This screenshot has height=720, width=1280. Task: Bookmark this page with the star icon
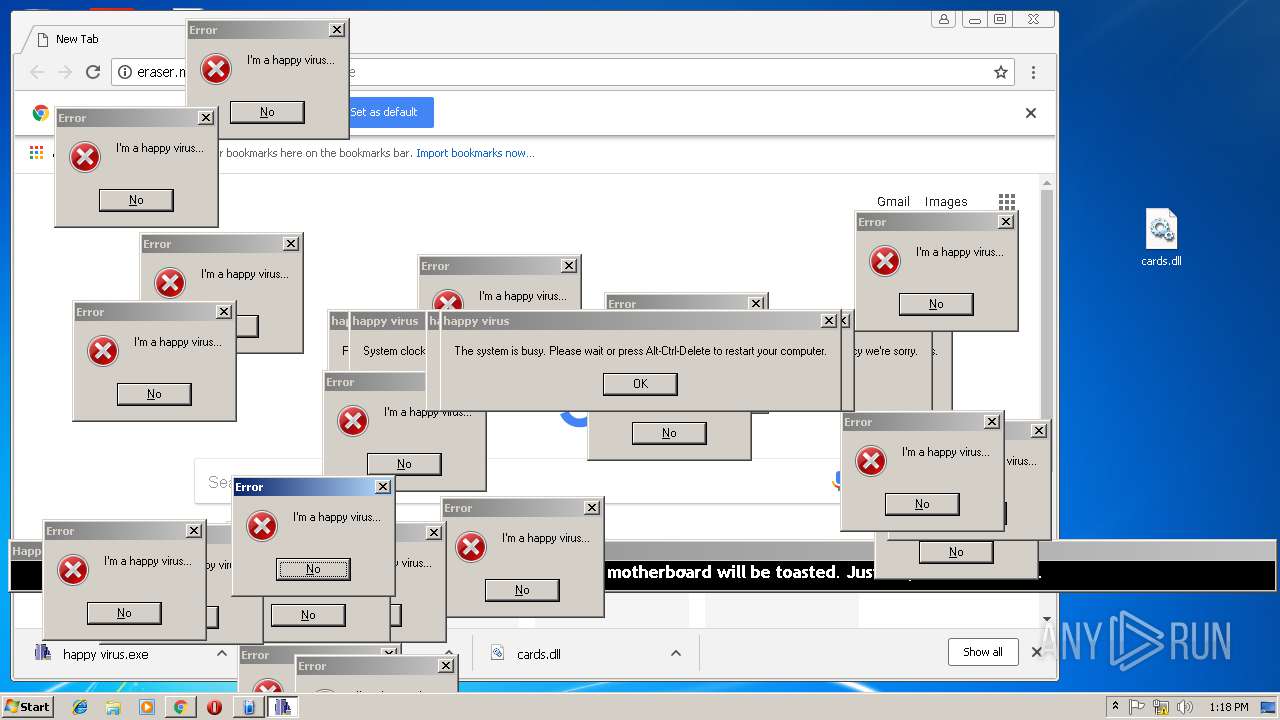(1000, 72)
